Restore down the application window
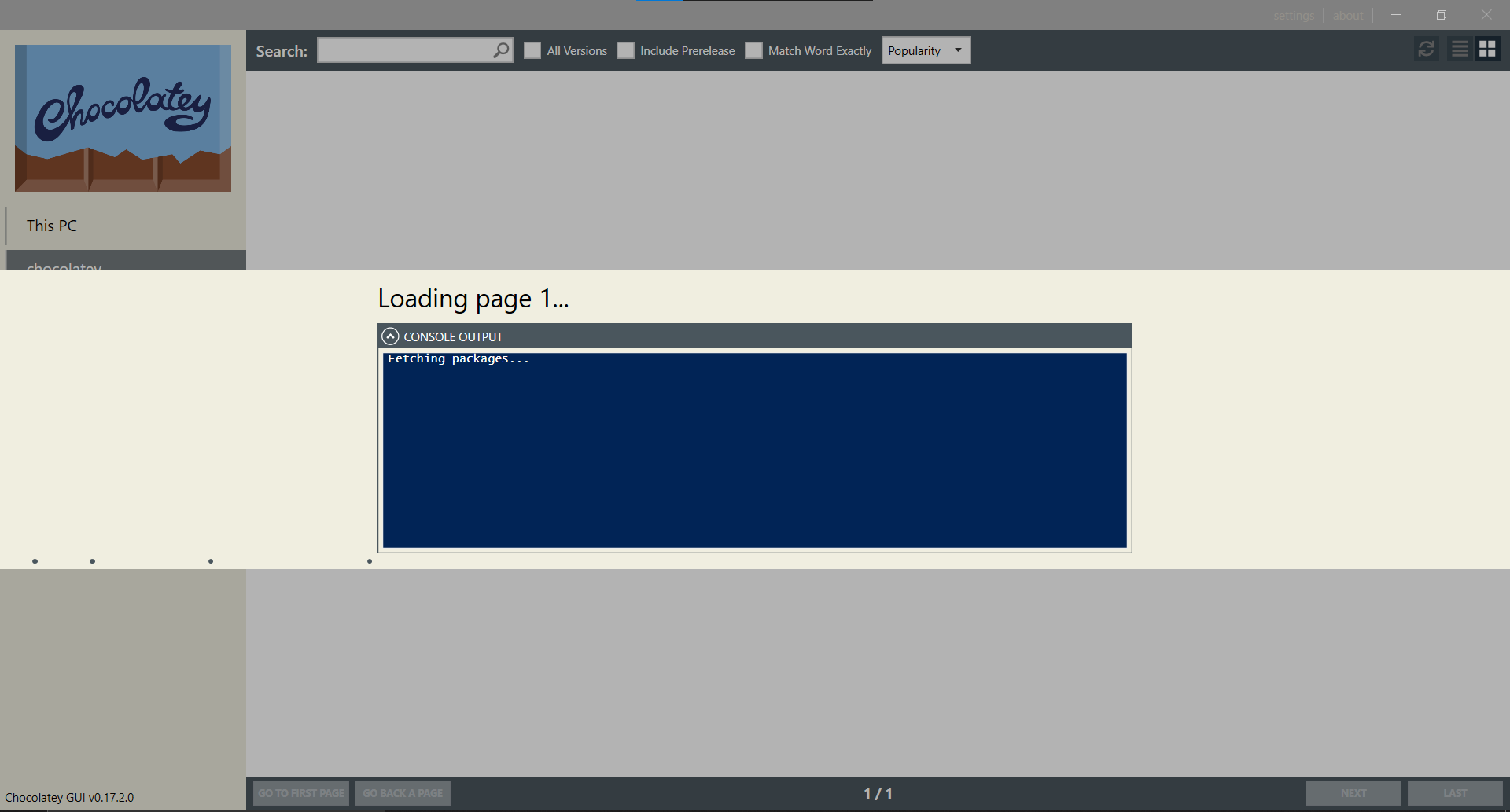 1442,15
